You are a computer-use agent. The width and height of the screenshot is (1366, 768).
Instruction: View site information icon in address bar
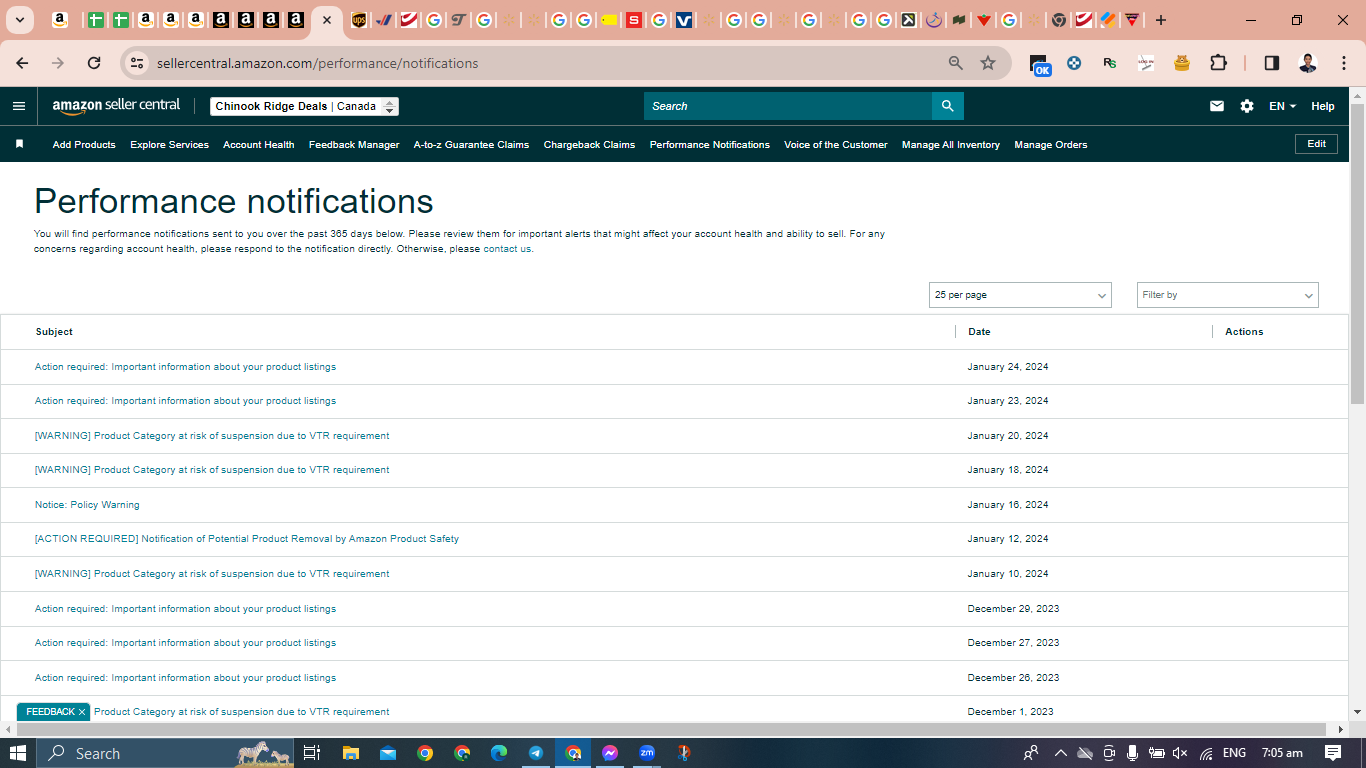[x=138, y=63]
